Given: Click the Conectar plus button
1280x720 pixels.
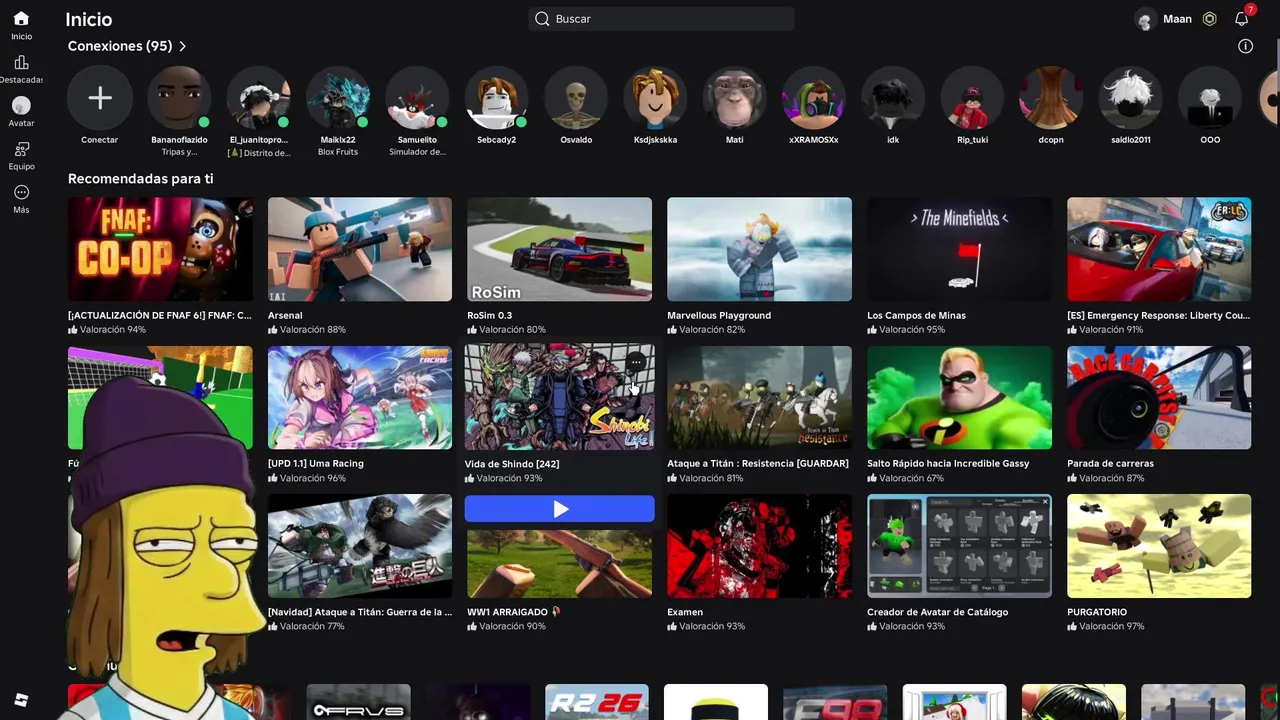Looking at the screenshot, I should (x=99, y=98).
